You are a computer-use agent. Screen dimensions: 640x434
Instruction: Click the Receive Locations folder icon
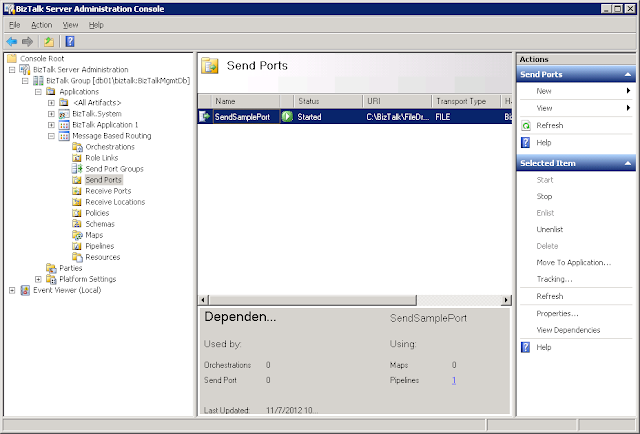(77, 202)
